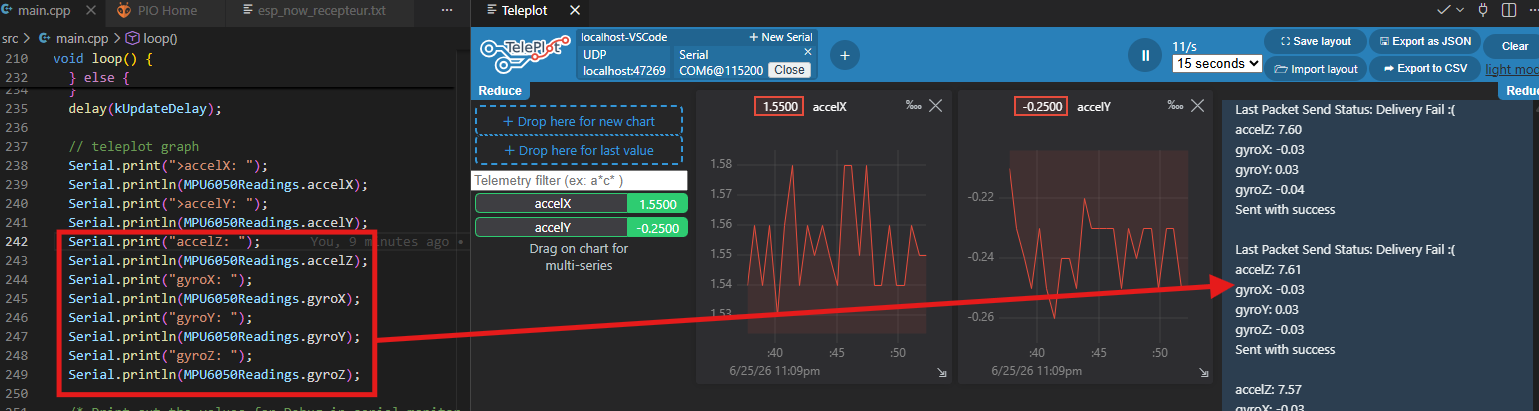Image resolution: width=1539 pixels, height=411 pixels.
Task: Open the 15 seconds time window dropdown
Action: pos(1217,63)
